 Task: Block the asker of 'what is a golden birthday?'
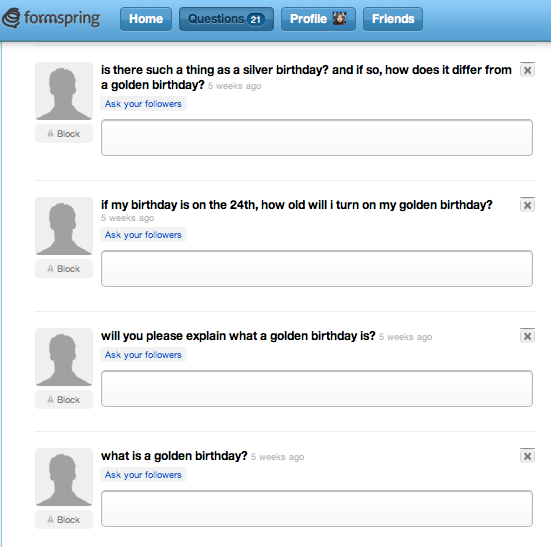(64, 519)
